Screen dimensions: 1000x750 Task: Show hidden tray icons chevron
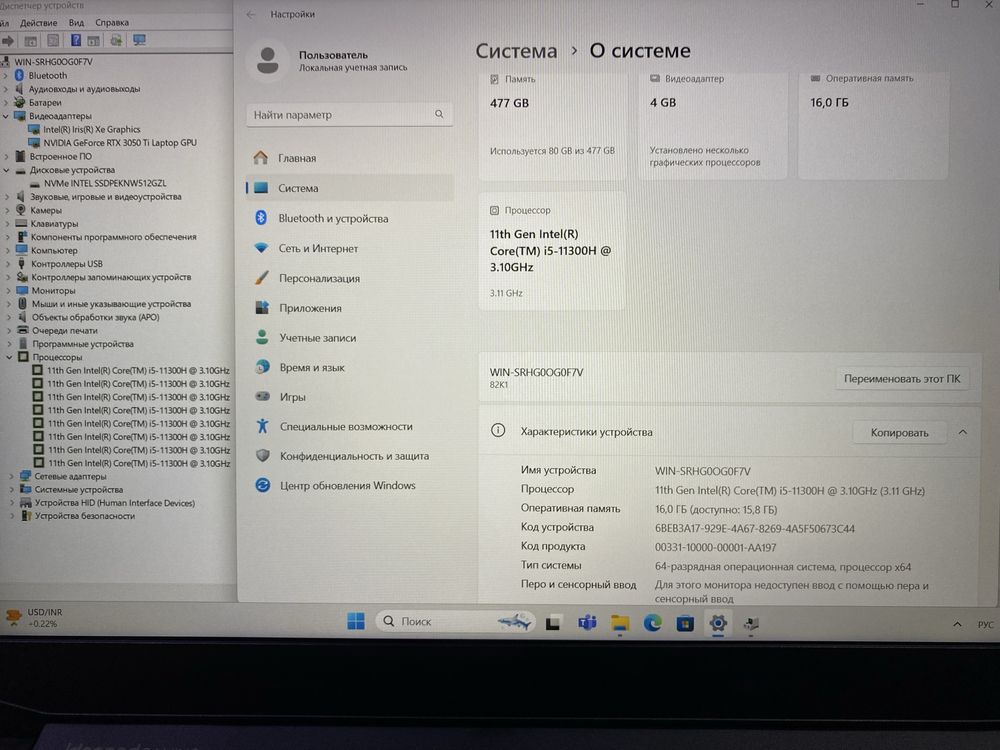click(957, 624)
